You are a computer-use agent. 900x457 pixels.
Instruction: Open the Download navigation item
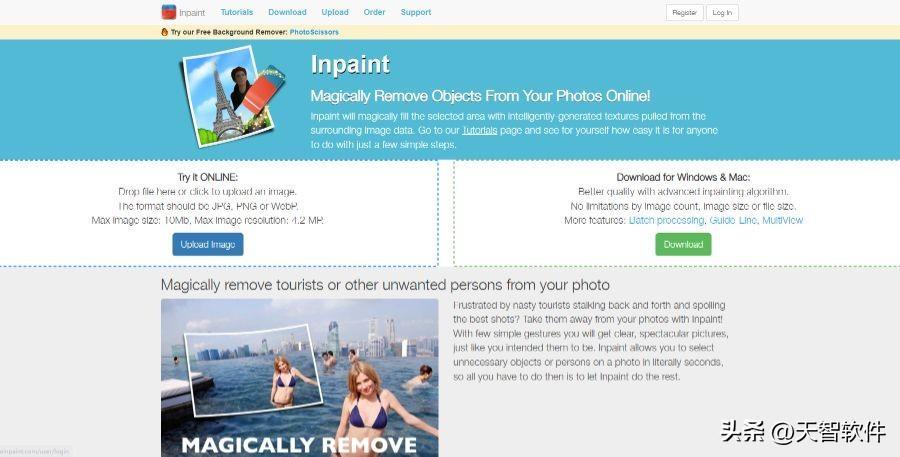coord(287,12)
